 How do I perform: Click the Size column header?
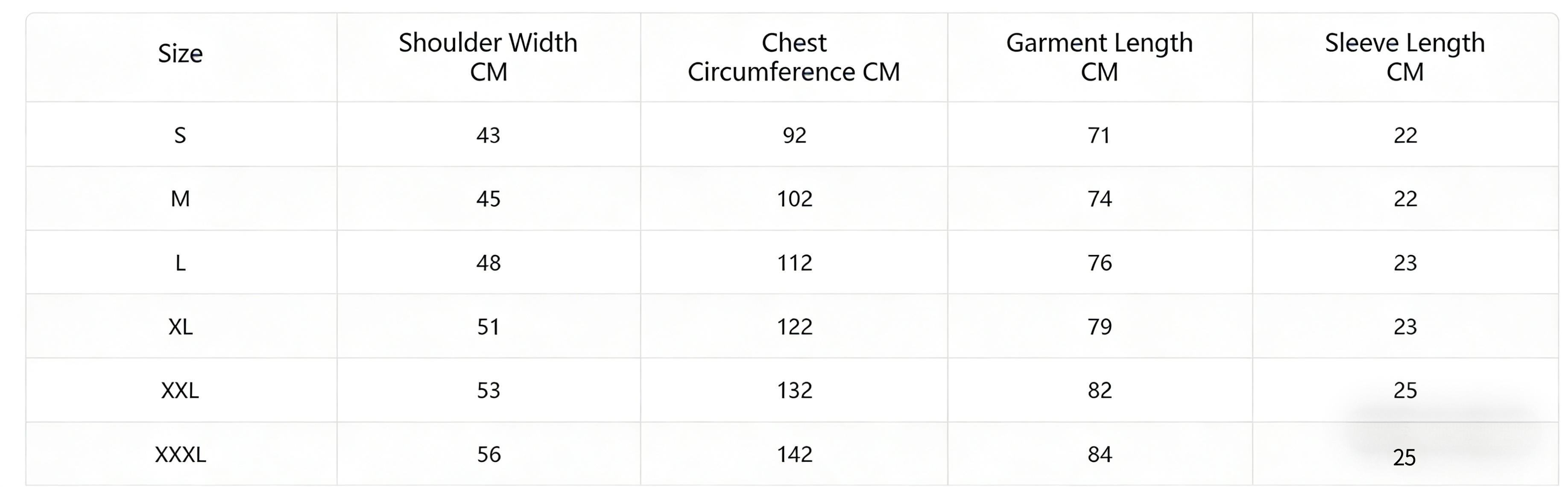point(180,54)
